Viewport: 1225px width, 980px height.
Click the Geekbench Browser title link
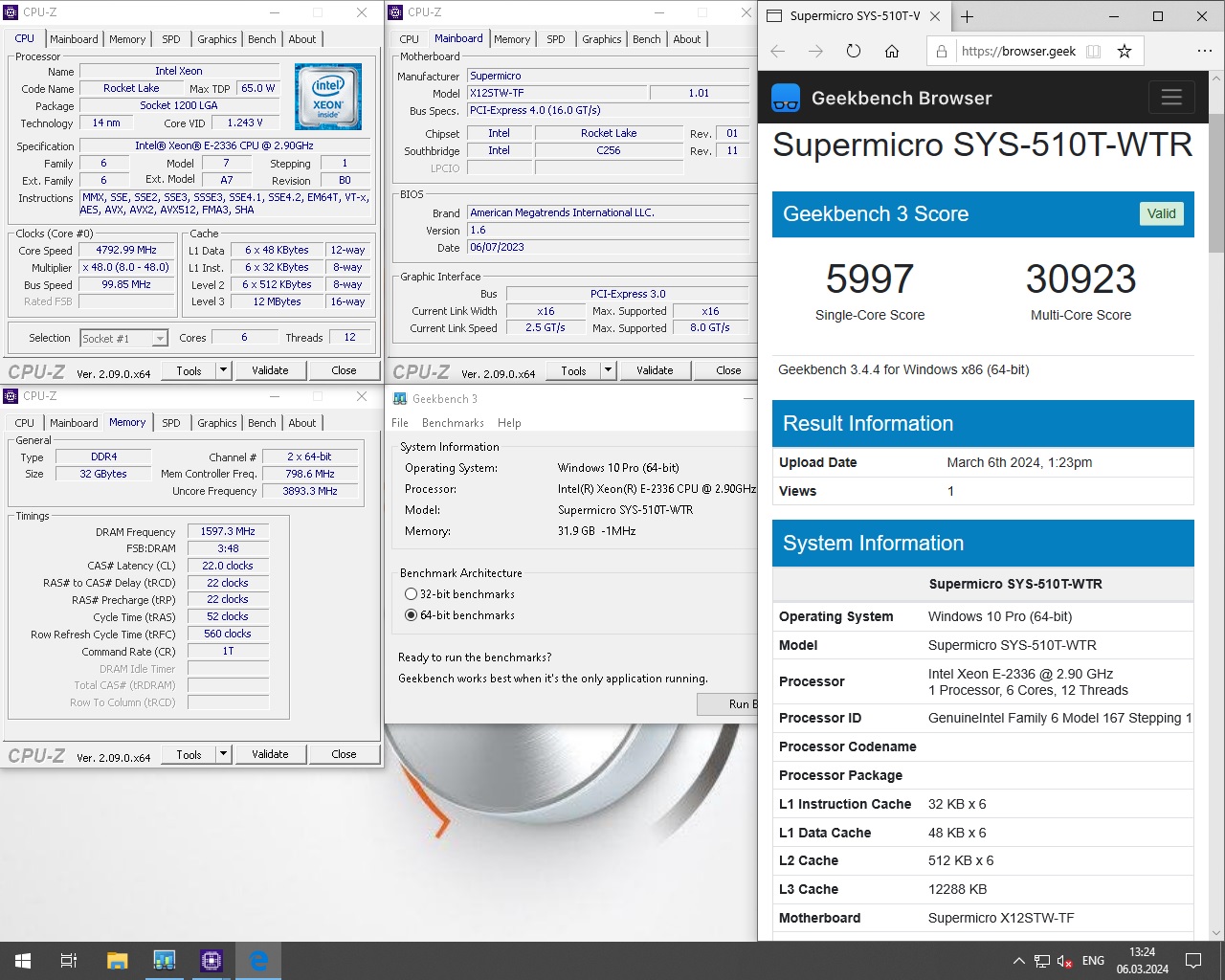click(902, 98)
